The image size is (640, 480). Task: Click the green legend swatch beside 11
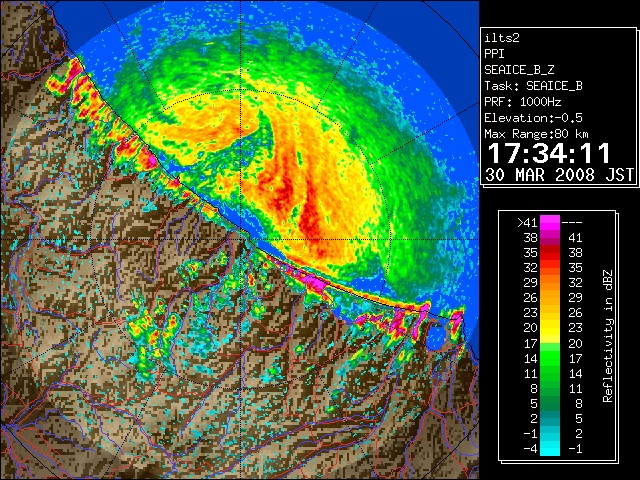click(550, 373)
